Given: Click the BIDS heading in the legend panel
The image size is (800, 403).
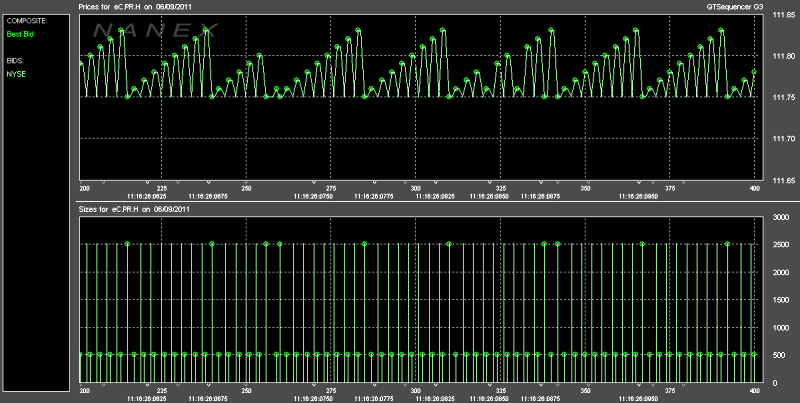Looking at the screenshot, I should pyautogui.click(x=15, y=61).
